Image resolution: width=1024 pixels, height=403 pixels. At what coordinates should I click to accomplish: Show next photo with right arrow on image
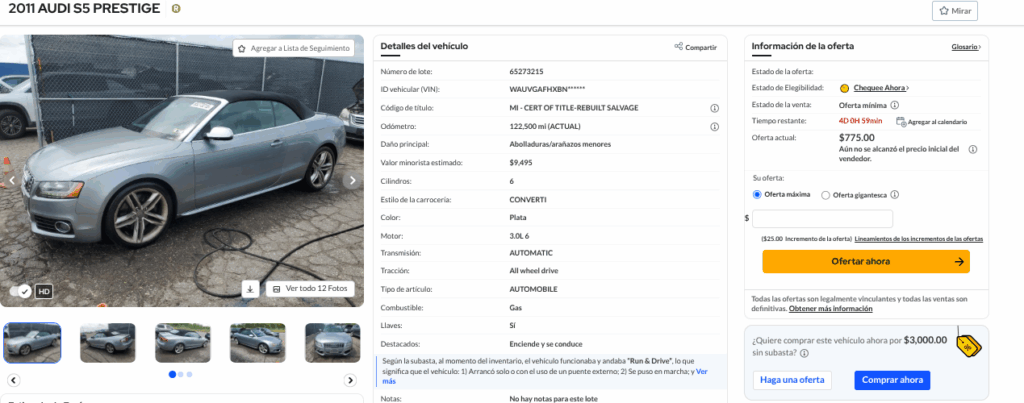[353, 180]
